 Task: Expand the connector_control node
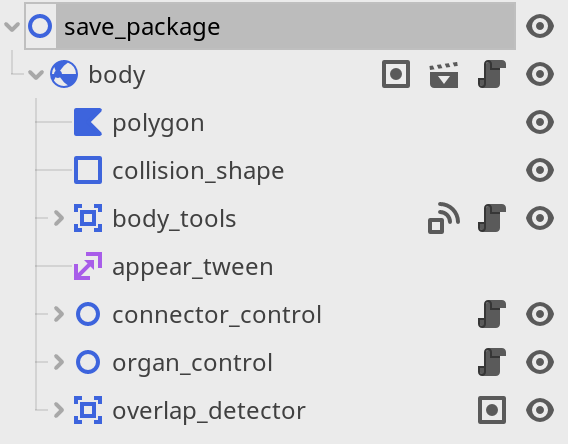pyautogui.click(x=59, y=314)
